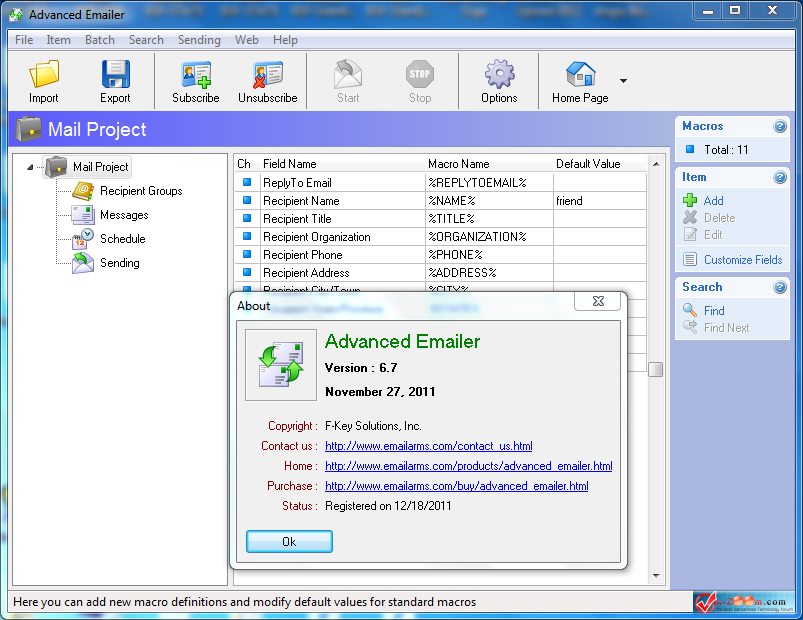
Task: Open Options via the gear icon
Action: (x=499, y=74)
